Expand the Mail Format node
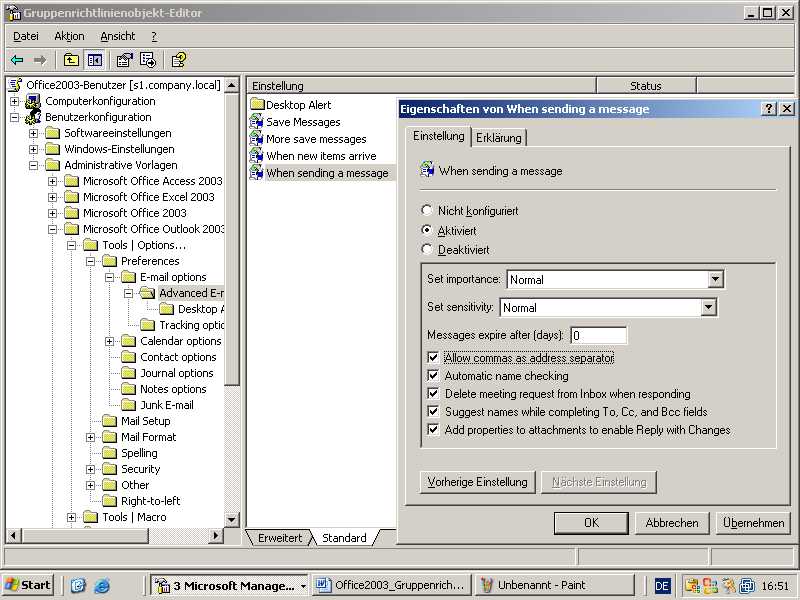The width and height of the screenshot is (800, 600). 91,437
